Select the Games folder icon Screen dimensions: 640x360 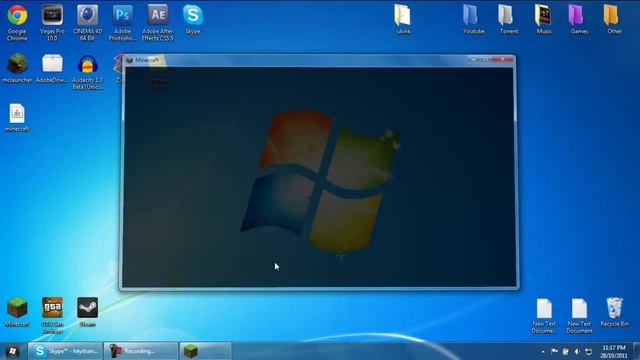click(579, 19)
